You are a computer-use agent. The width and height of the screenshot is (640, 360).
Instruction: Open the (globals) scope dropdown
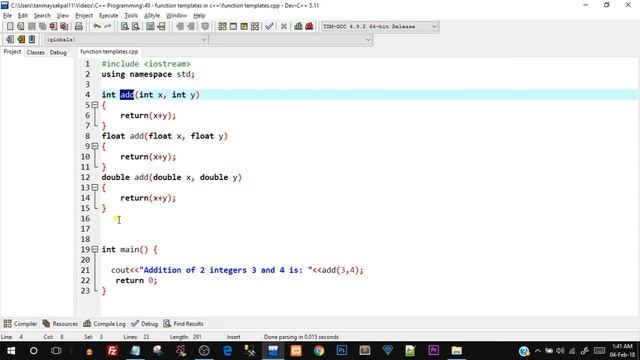[126, 40]
